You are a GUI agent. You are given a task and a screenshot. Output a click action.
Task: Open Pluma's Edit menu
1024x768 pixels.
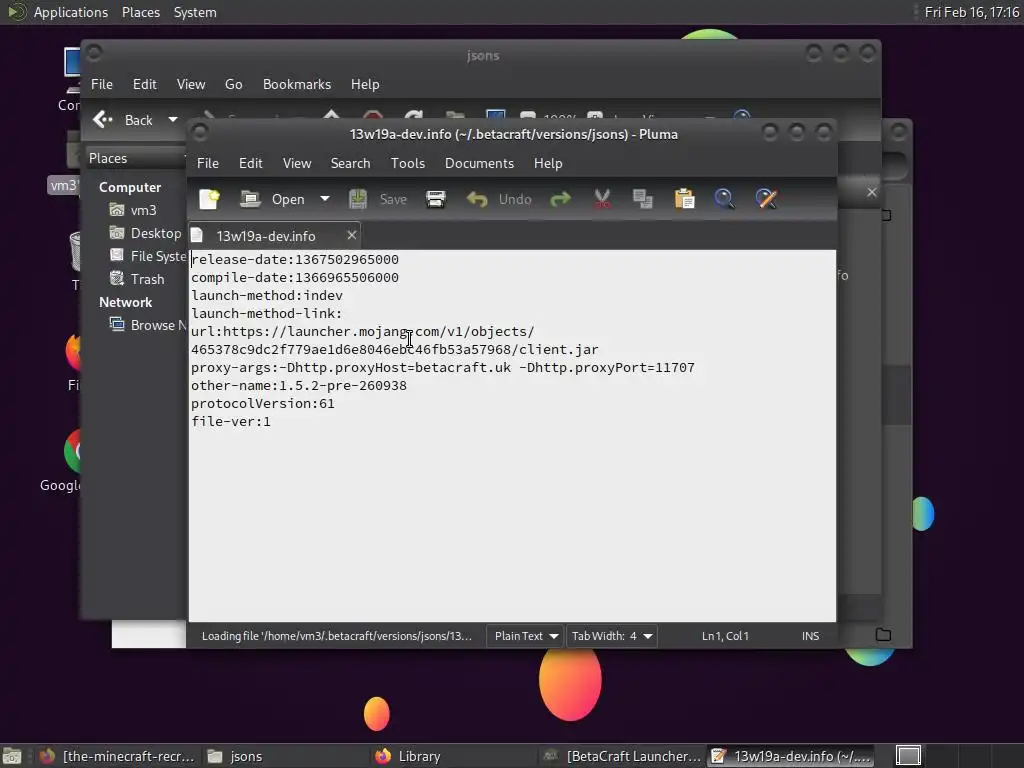[250, 163]
